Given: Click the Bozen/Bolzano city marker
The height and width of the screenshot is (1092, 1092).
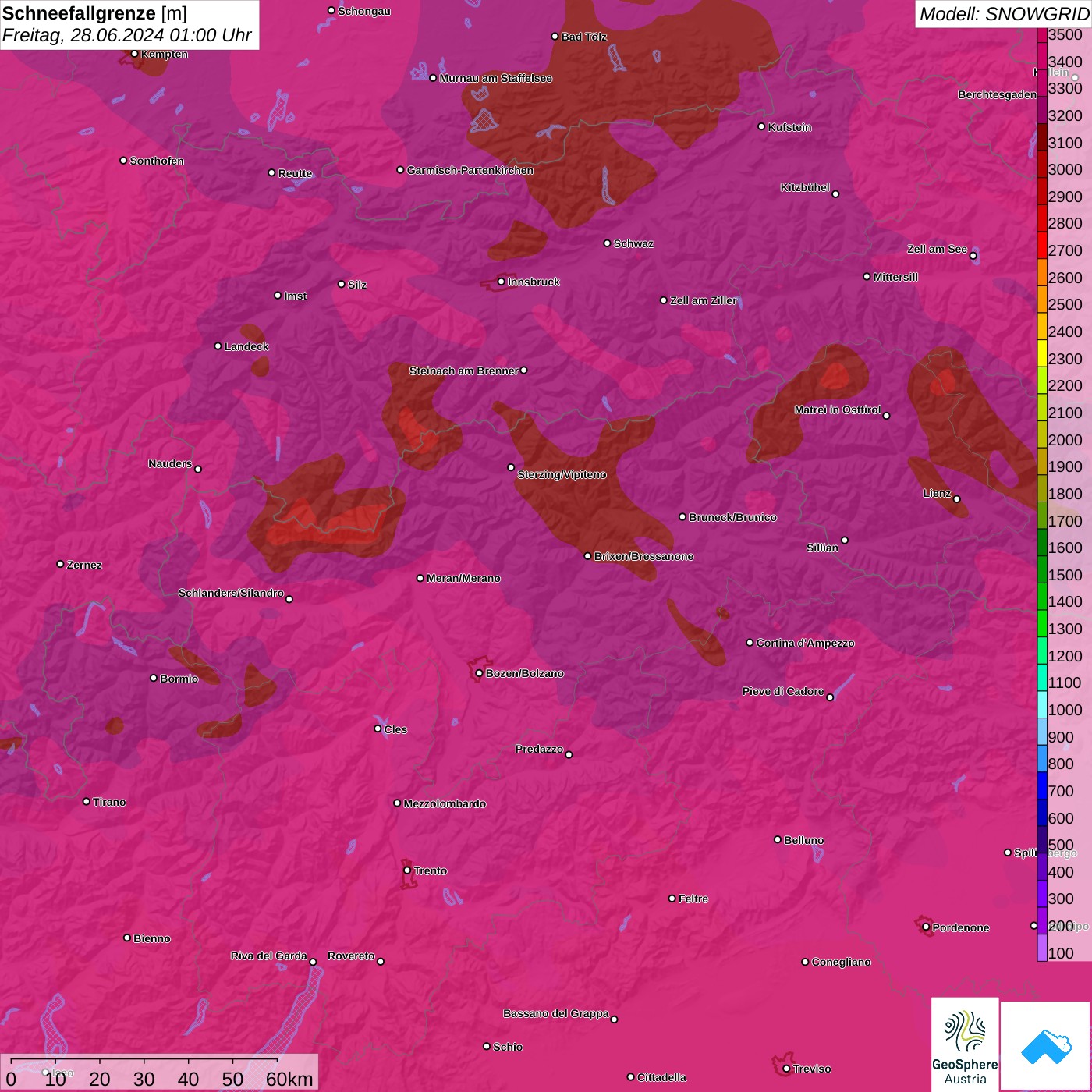Looking at the screenshot, I should (x=480, y=673).
